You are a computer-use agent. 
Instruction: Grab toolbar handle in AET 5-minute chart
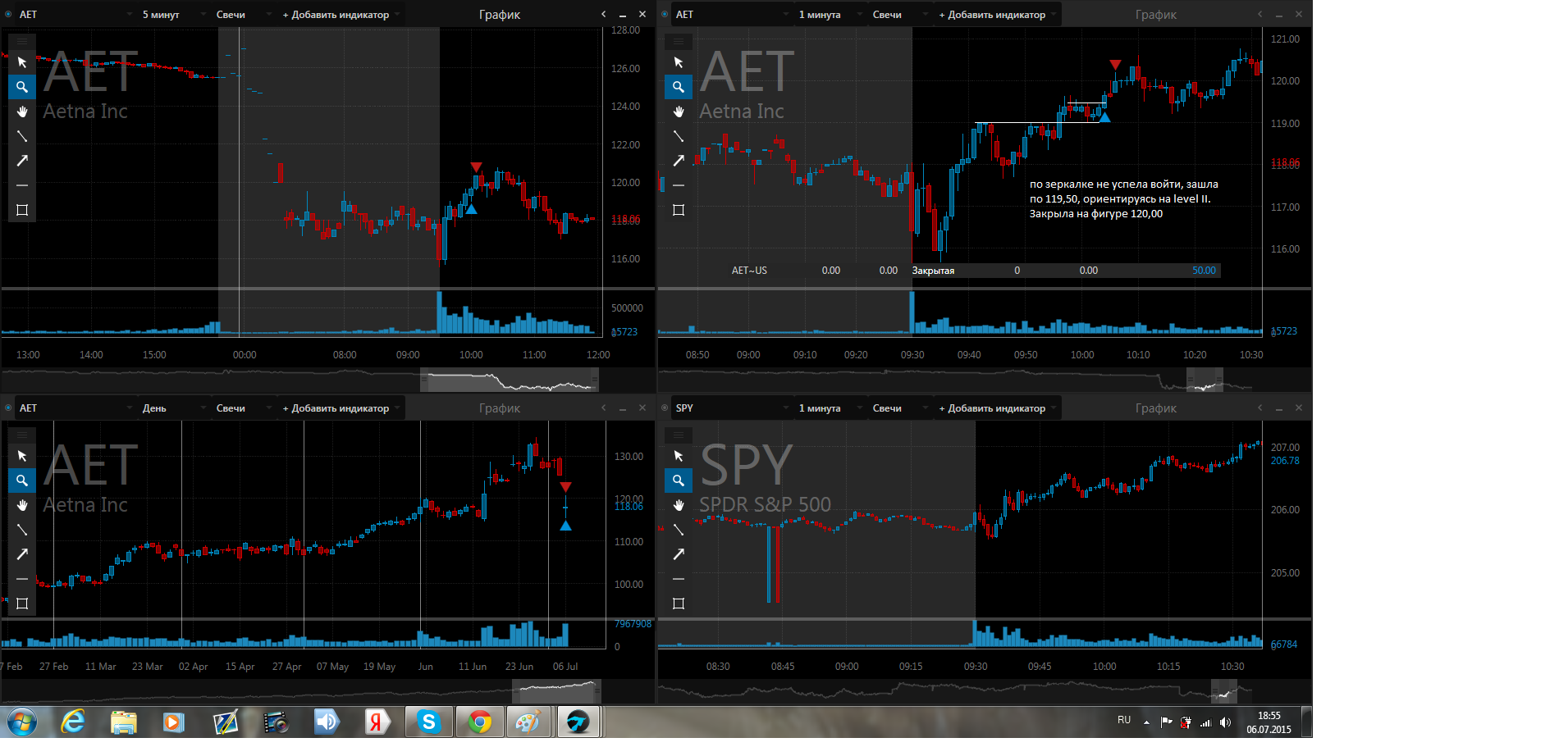(x=22, y=41)
